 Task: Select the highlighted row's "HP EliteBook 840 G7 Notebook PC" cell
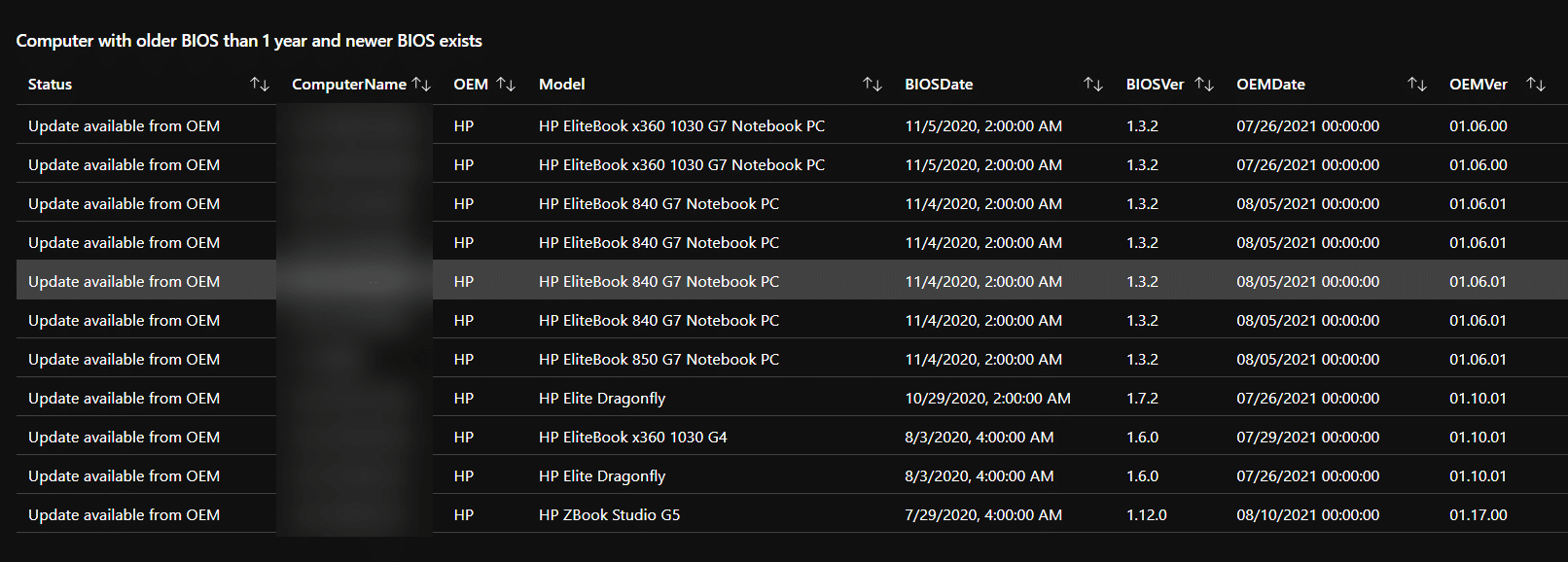[x=659, y=282]
